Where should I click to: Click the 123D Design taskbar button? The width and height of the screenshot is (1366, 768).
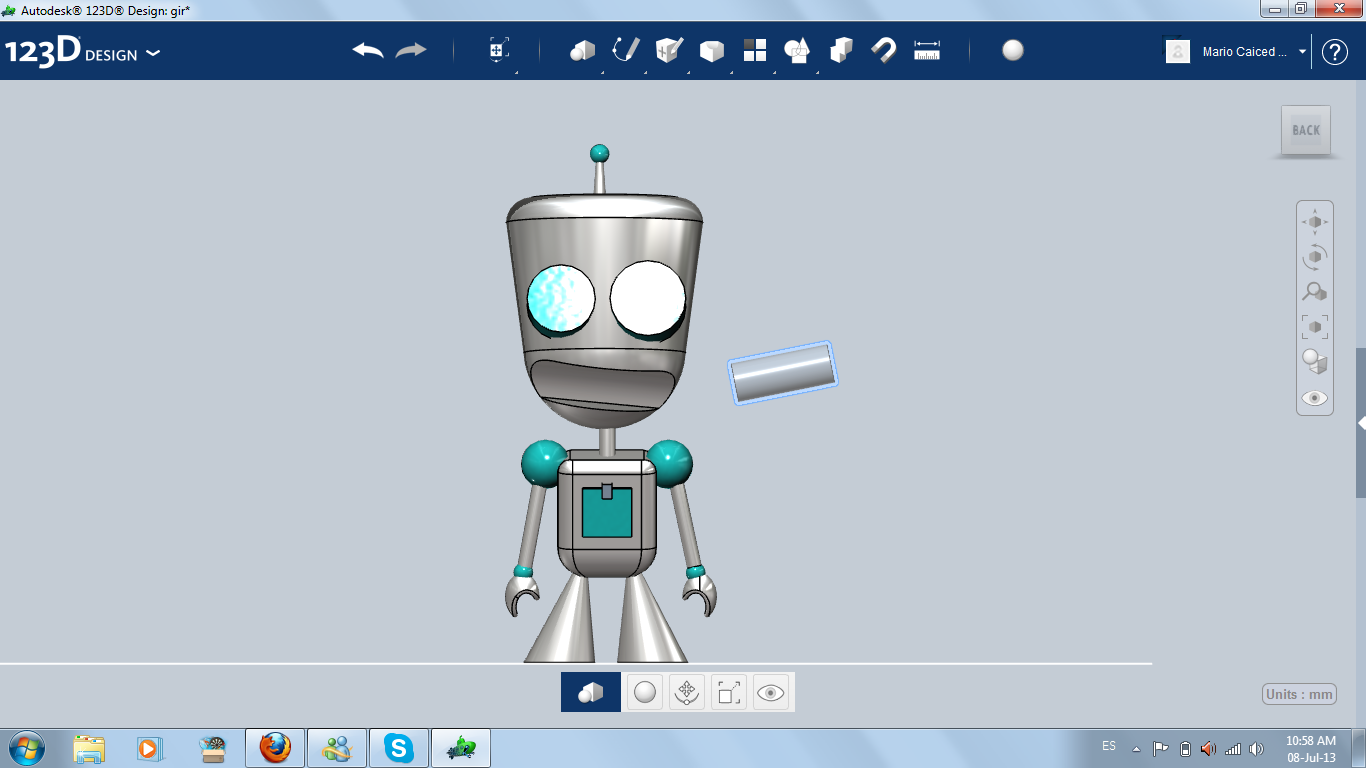[461, 748]
